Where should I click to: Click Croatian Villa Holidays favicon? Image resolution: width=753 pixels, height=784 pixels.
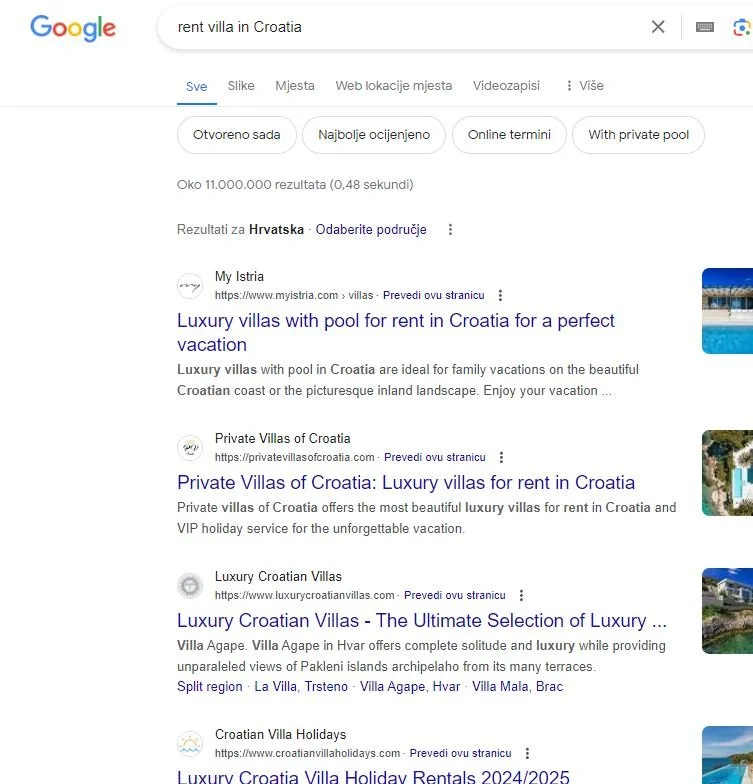[190, 744]
